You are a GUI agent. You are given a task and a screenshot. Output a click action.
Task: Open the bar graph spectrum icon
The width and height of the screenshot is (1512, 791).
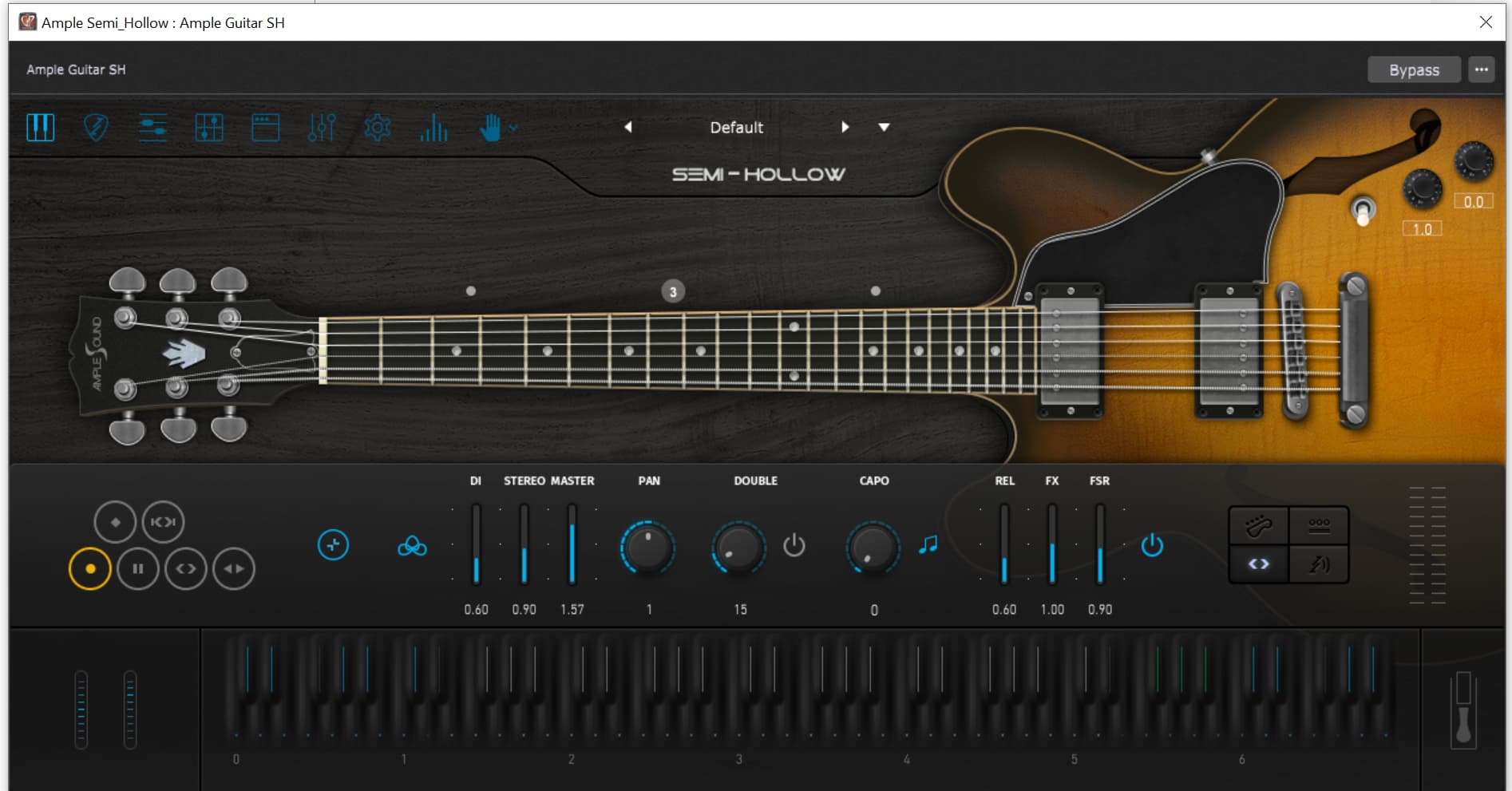click(433, 128)
